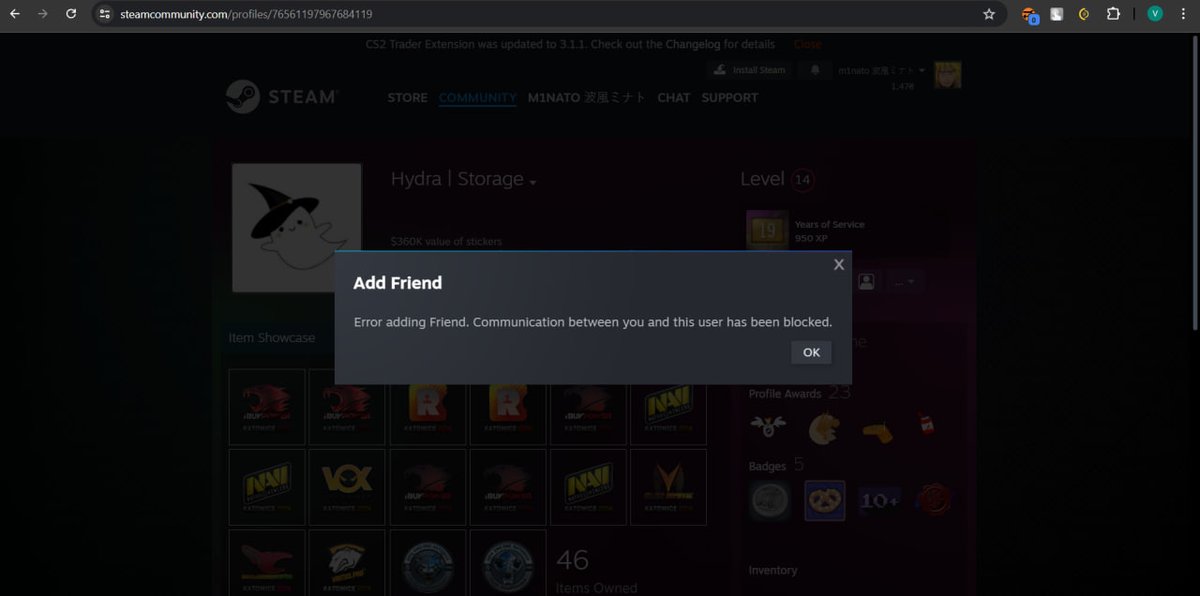The image size is (1200, 596).
Task: Click the purple-framed pretzel badge
Action: 825,500
